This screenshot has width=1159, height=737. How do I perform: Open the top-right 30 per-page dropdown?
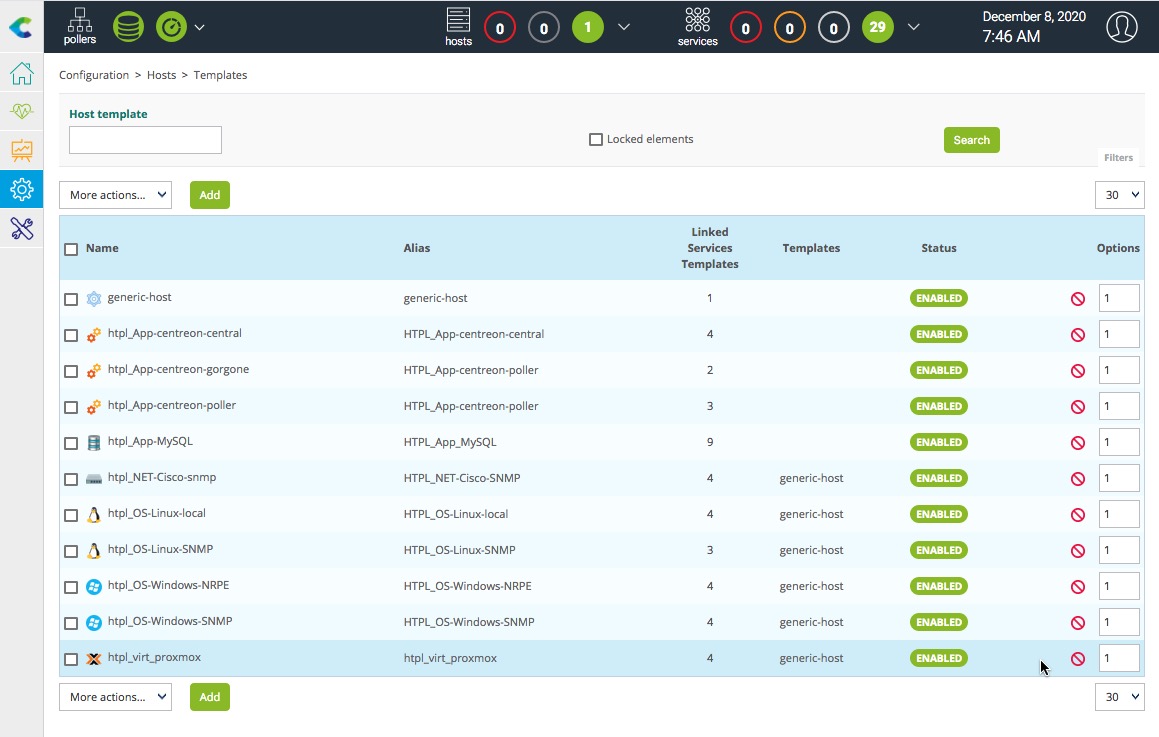tap(1119, 195)
